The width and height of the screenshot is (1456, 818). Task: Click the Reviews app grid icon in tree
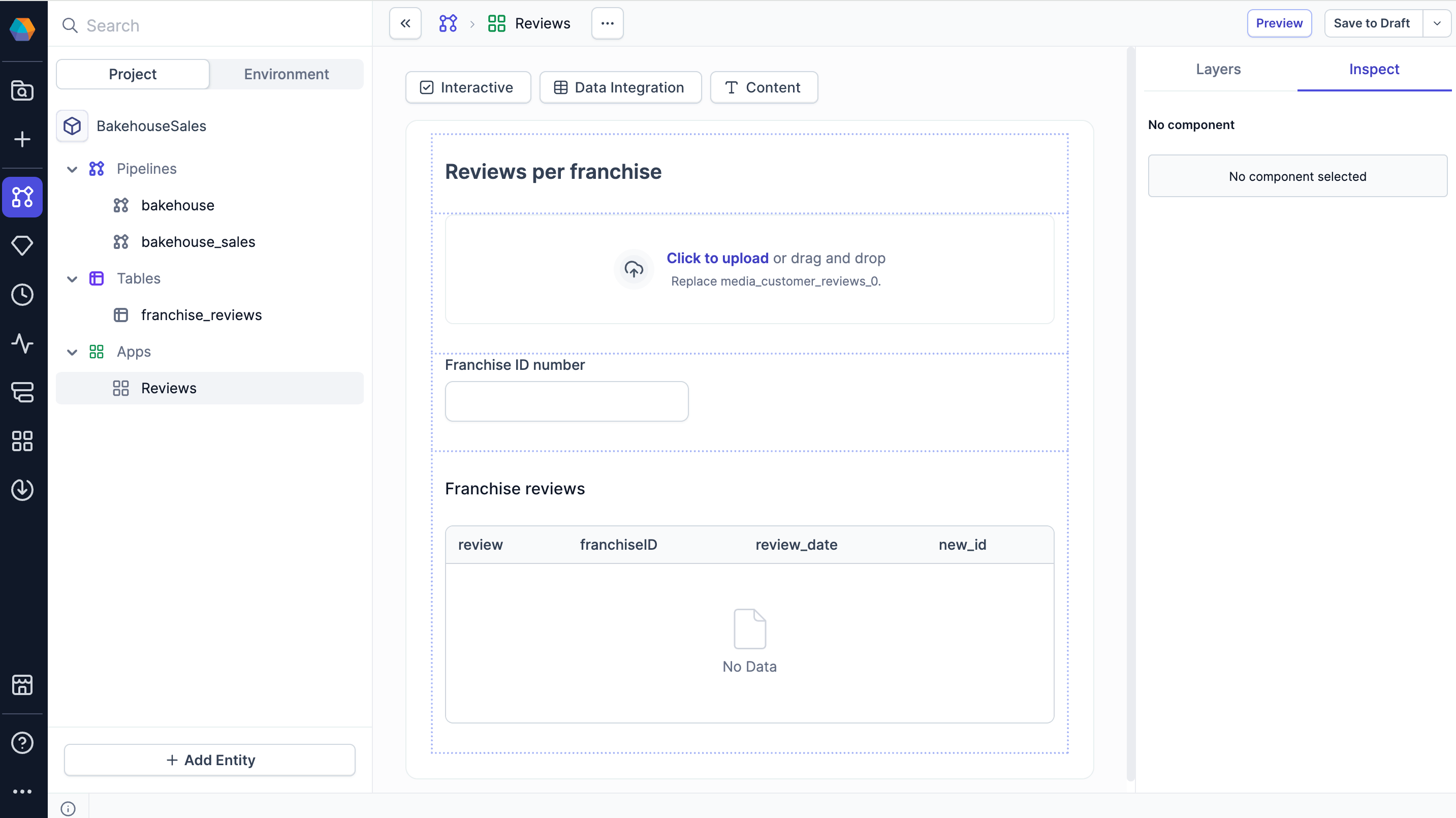point(121,388)
